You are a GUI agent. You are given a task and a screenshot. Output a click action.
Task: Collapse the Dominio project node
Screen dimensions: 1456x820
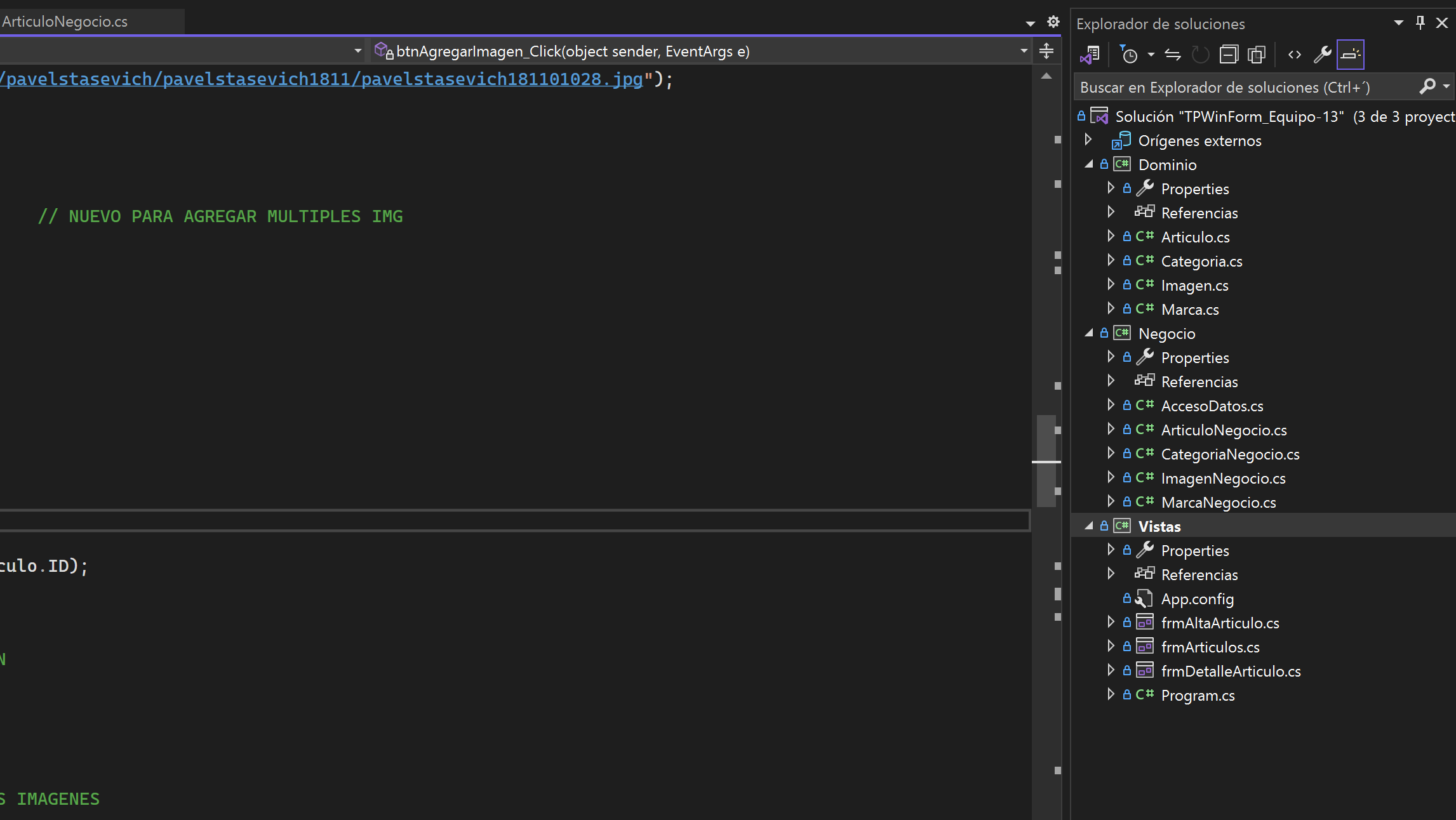[1089, 164]
